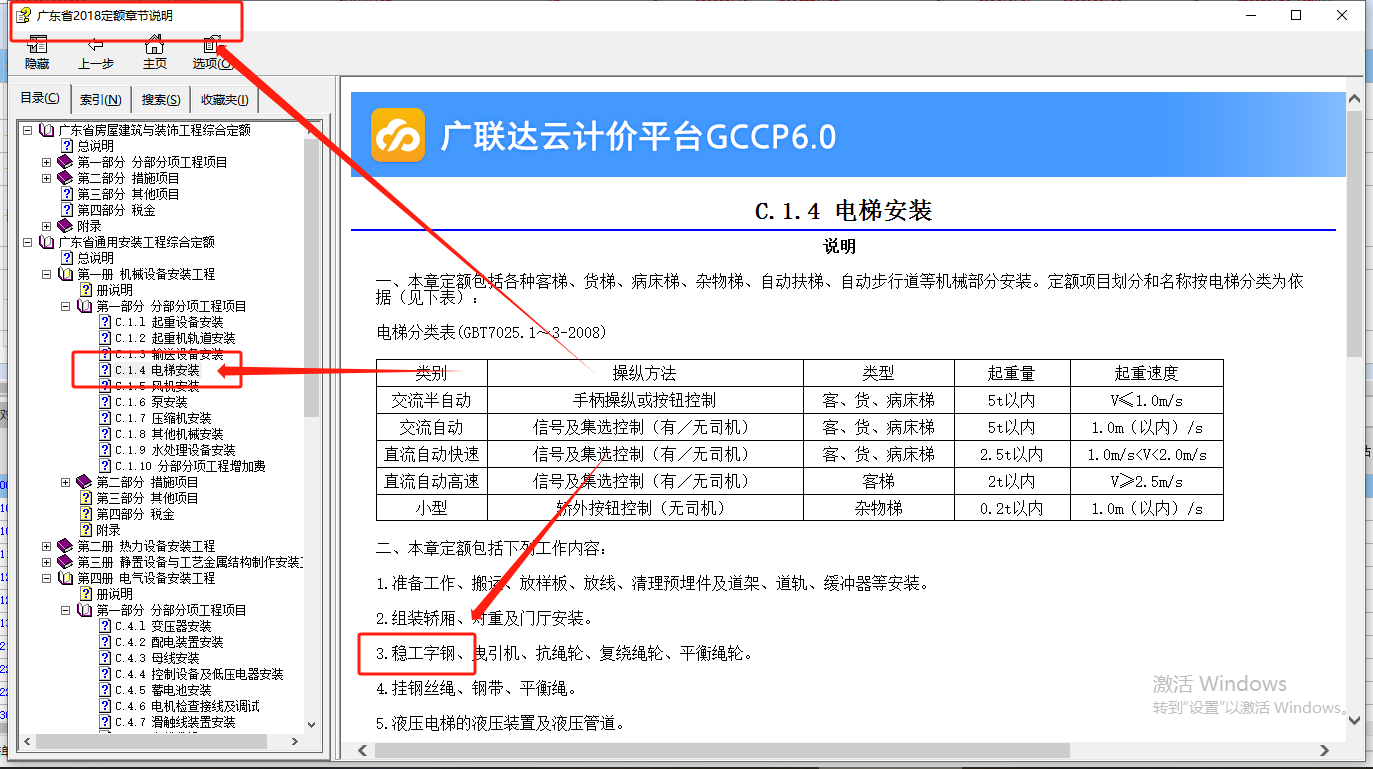
Task: Open C.1.3 输送设备安装 topic
Action: point(169,354)
